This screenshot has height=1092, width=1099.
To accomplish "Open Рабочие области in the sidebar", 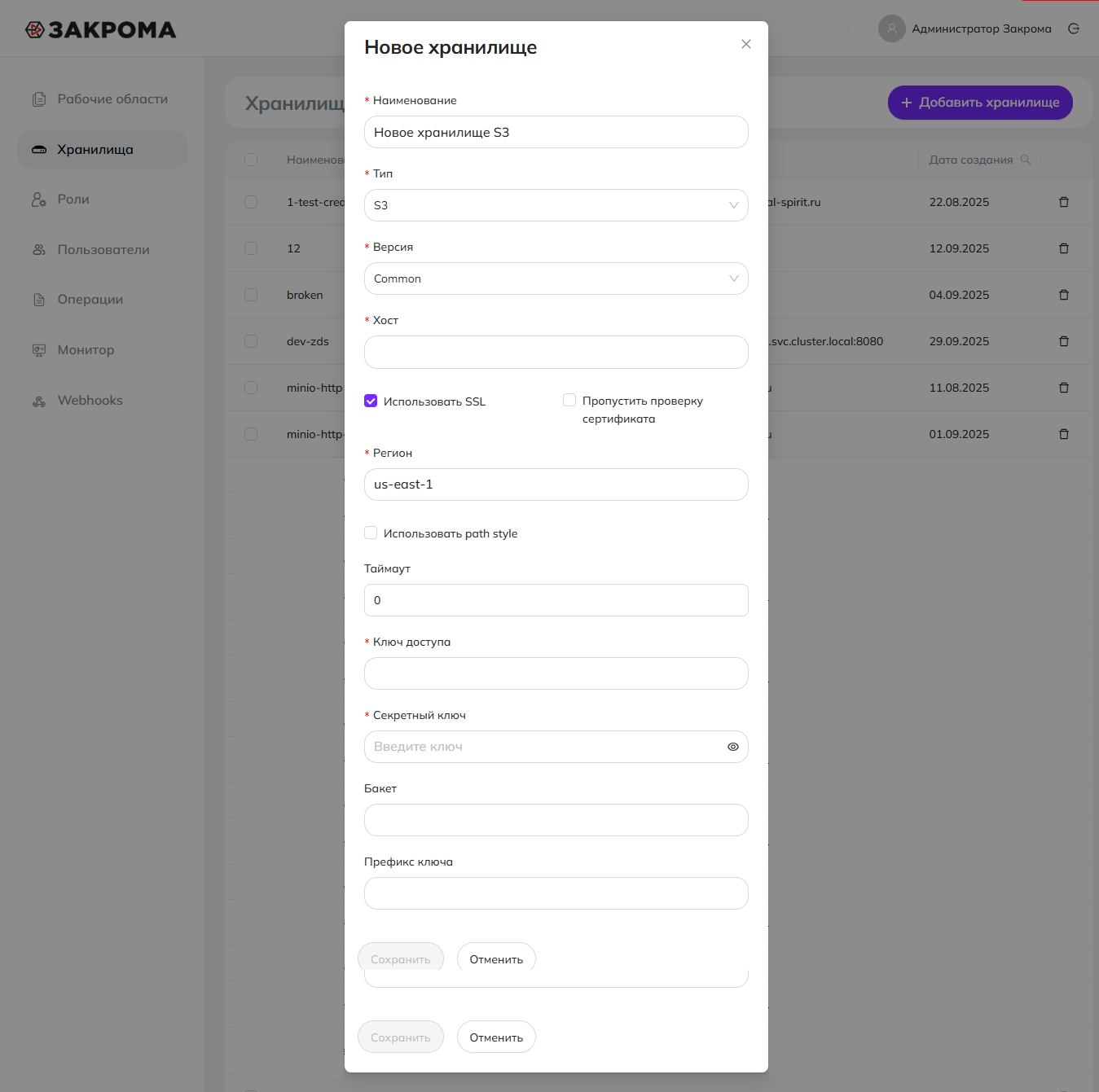I will (112, 99).
